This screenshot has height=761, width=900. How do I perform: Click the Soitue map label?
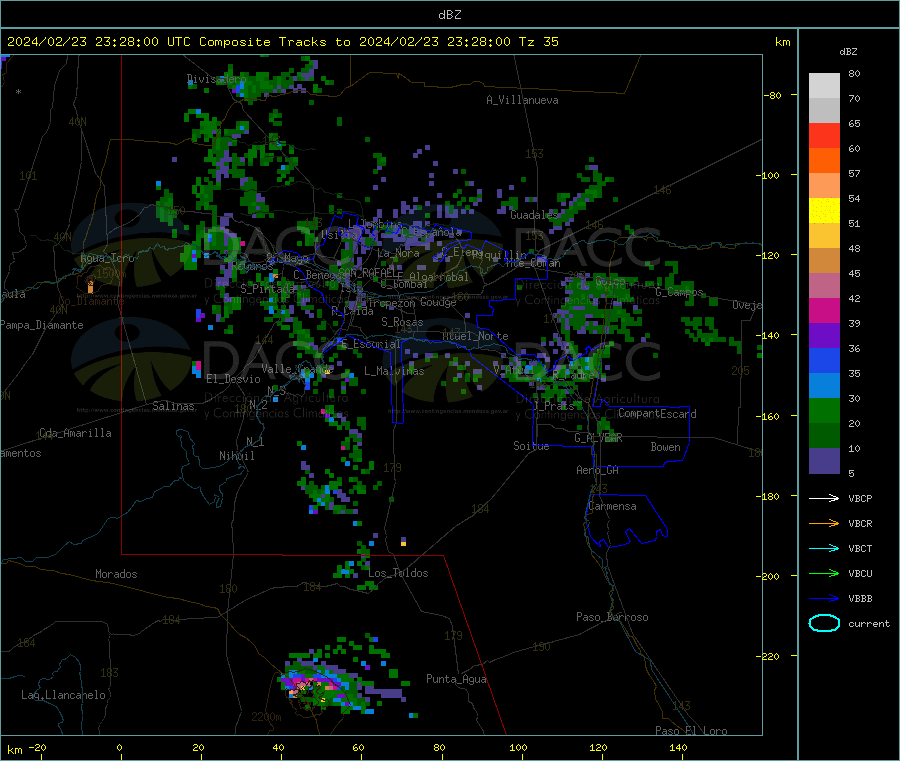click(x=531, y=446)
